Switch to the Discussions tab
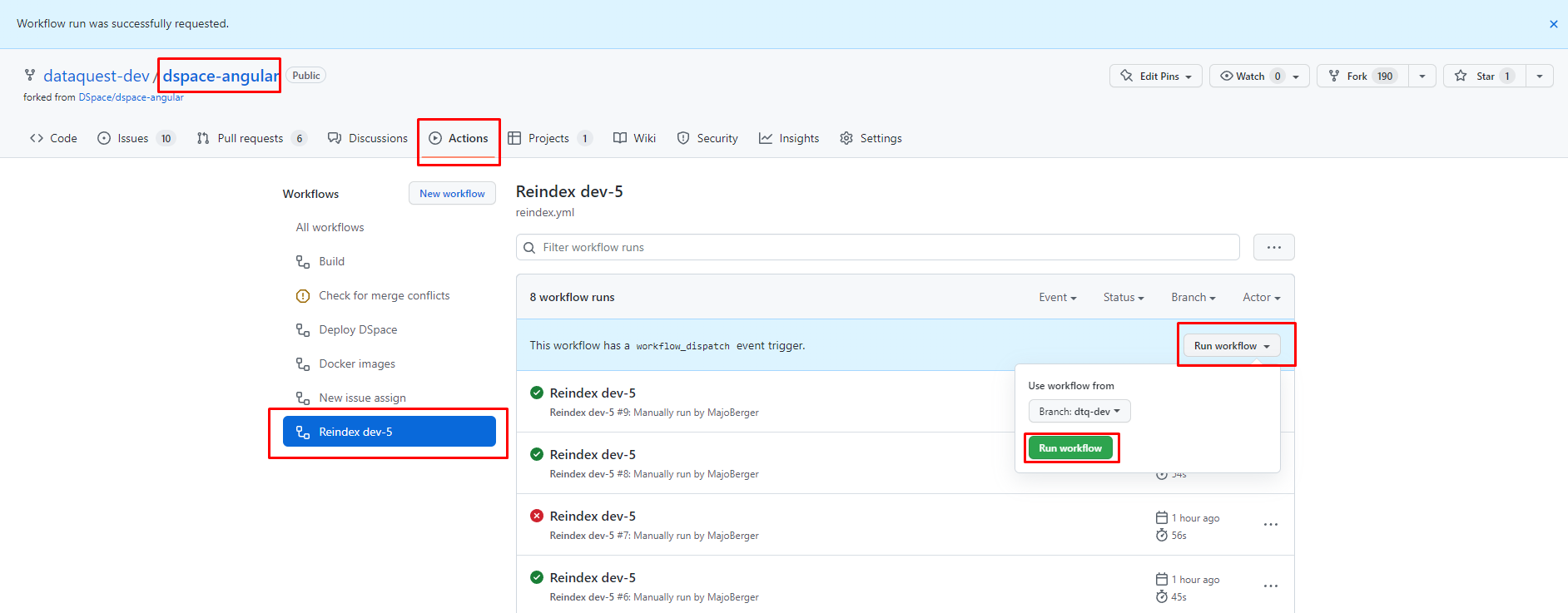1568x613 pixels. point(367,138)
